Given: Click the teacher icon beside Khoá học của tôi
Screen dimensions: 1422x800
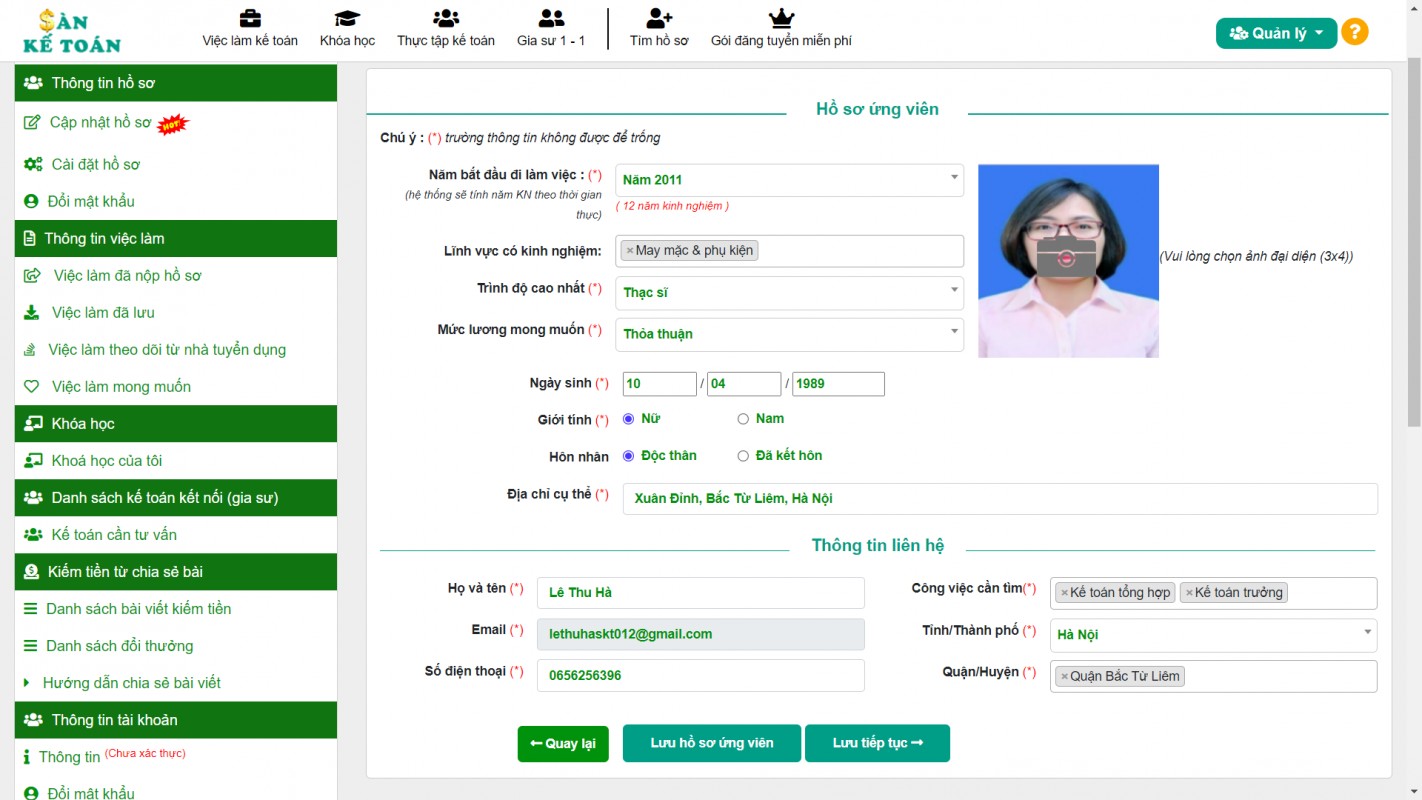Looking at the screenshot, I should [33, 460].
